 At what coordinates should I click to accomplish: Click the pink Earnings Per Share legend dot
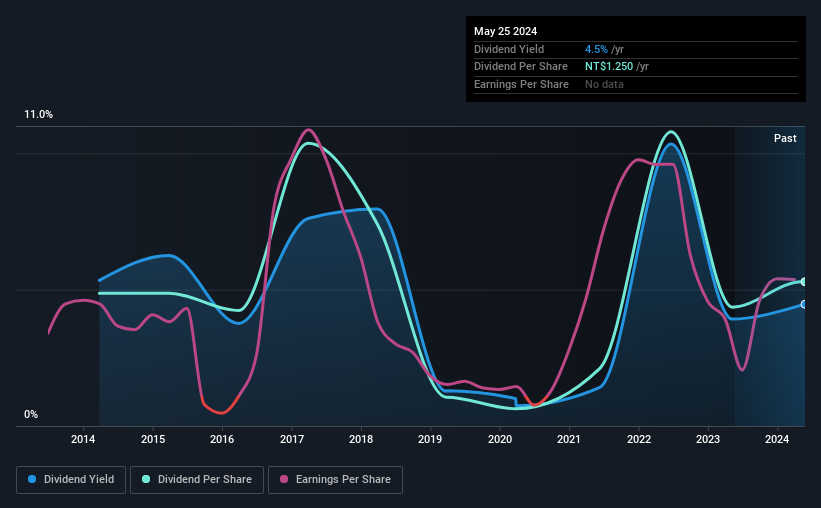coord(284,479)
